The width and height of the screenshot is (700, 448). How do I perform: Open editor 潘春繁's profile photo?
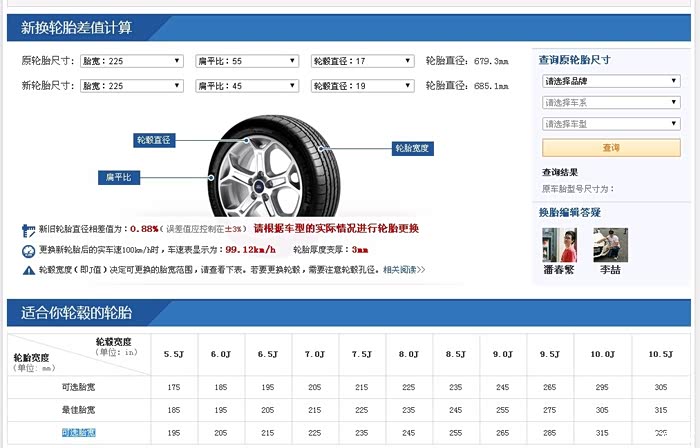pos(559,244)
